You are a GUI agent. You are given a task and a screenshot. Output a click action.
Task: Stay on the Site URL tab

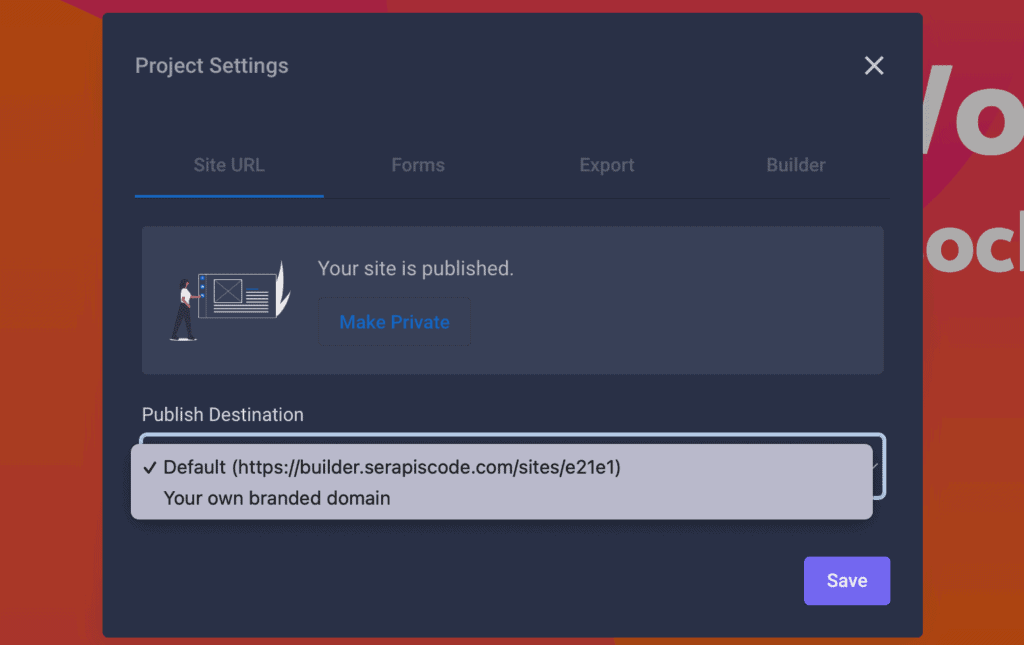click(x=228, y=165)
